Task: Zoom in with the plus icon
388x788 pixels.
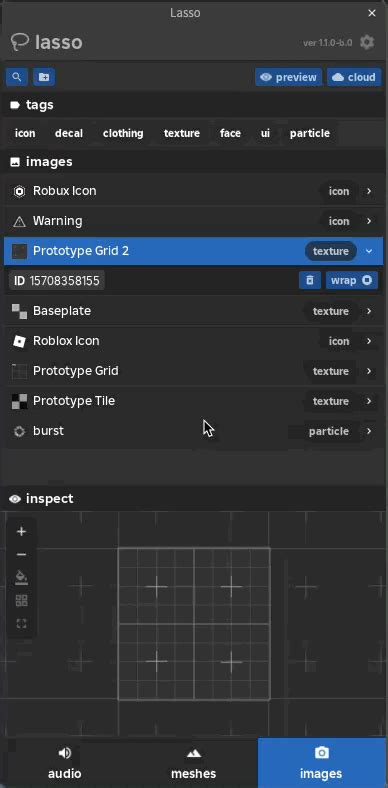Action: (x=21, y=532)
